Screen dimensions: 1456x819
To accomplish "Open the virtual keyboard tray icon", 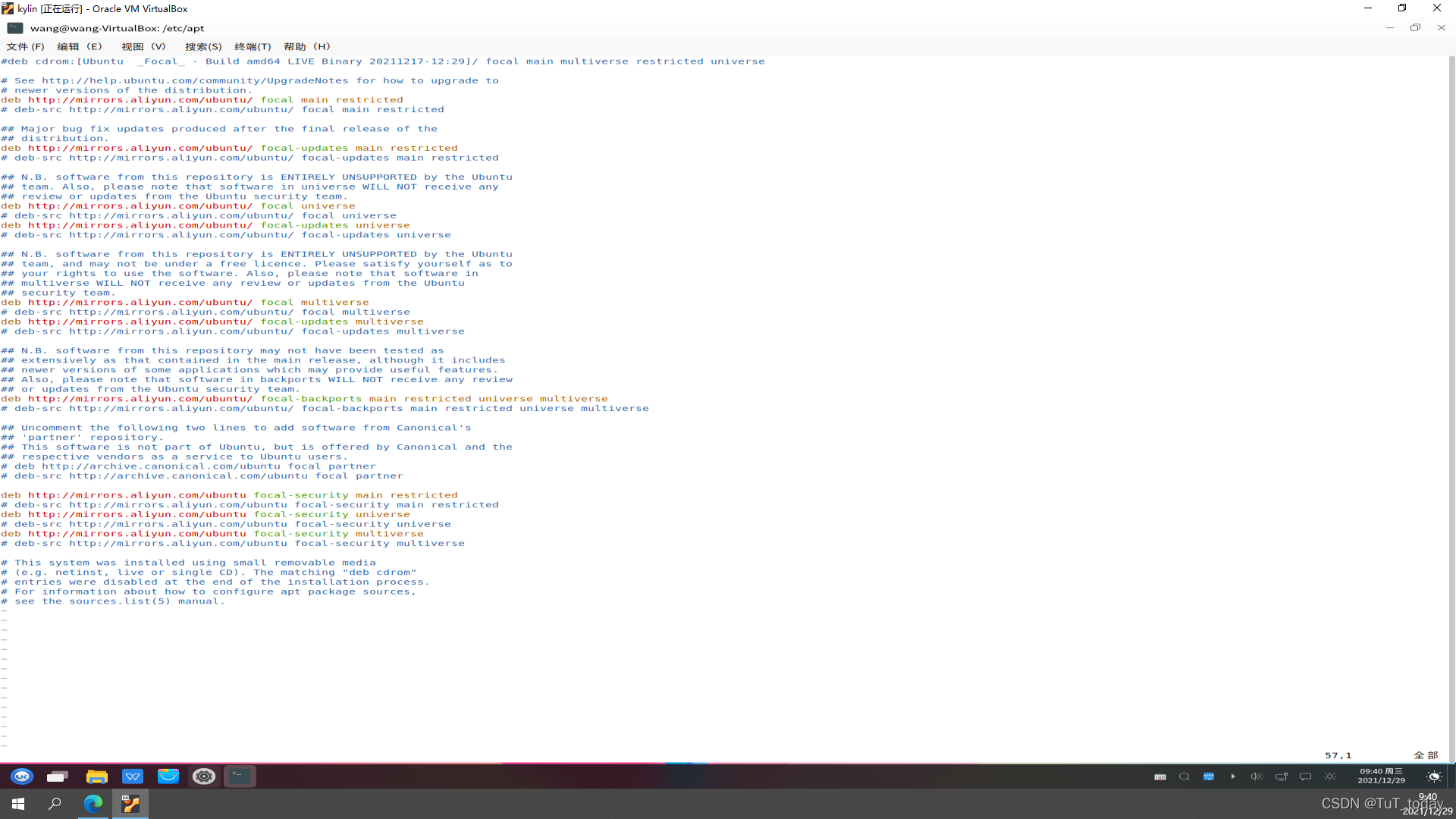I will click(x=1160, y=777).
